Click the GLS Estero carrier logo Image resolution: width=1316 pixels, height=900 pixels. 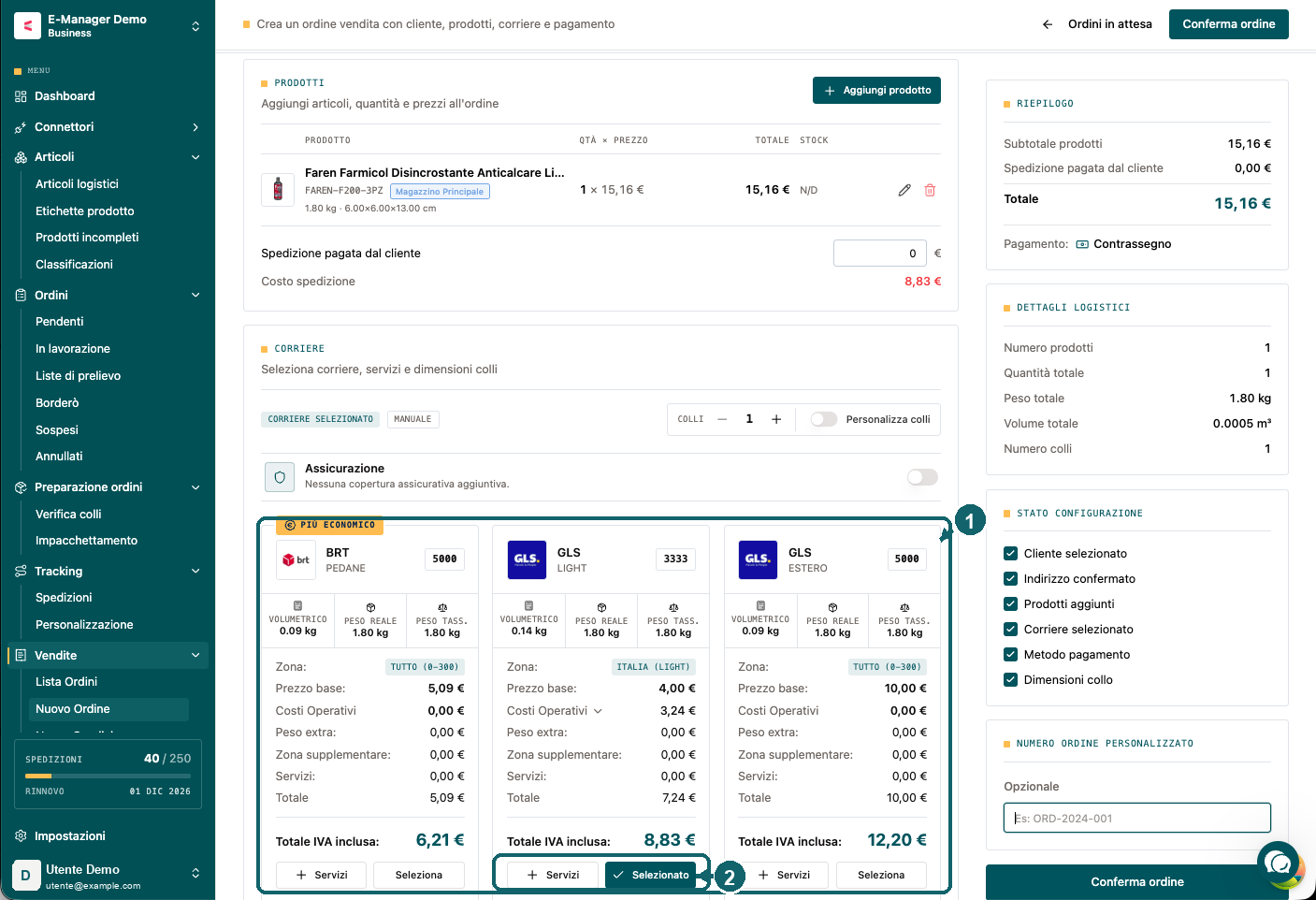click(758, 559)
